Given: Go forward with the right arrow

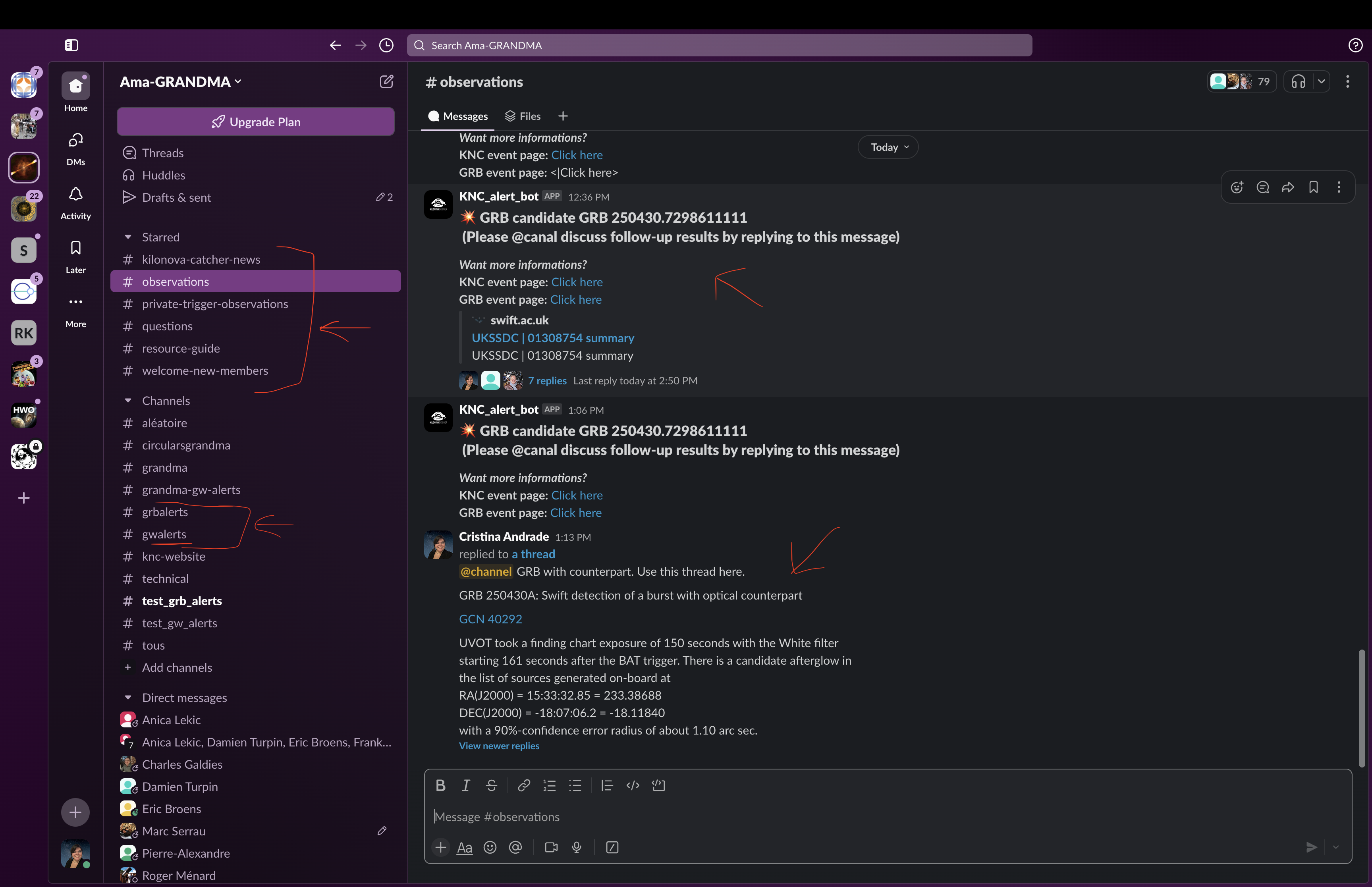Looking at the screenshot, I should click(361, 46).
